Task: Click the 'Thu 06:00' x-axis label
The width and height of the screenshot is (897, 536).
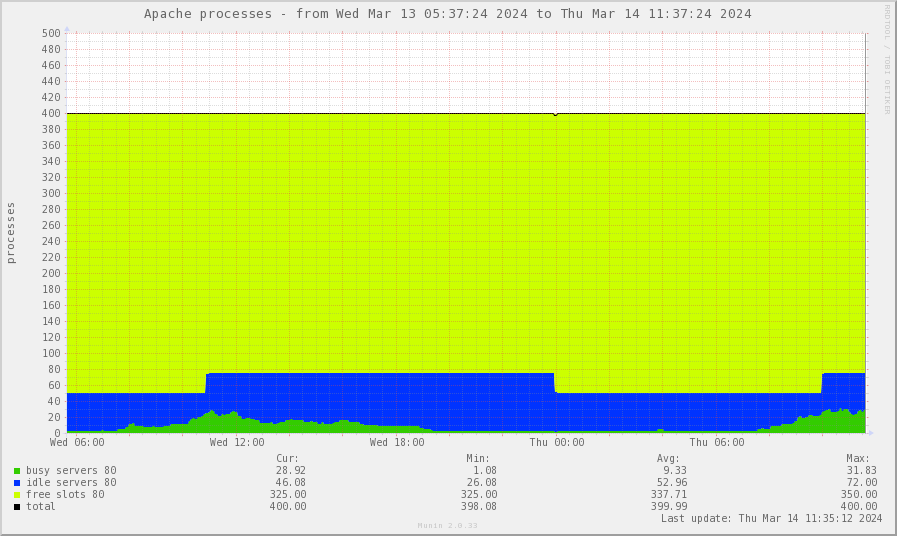Action: 717,442
